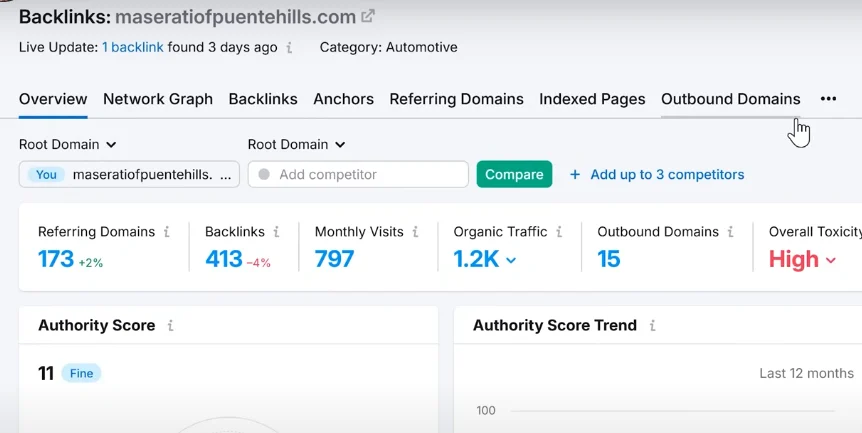Click the Fine authority score badge
Image resolution: width=862 pixels, height=433 pixels.
(x=81, y=374)
